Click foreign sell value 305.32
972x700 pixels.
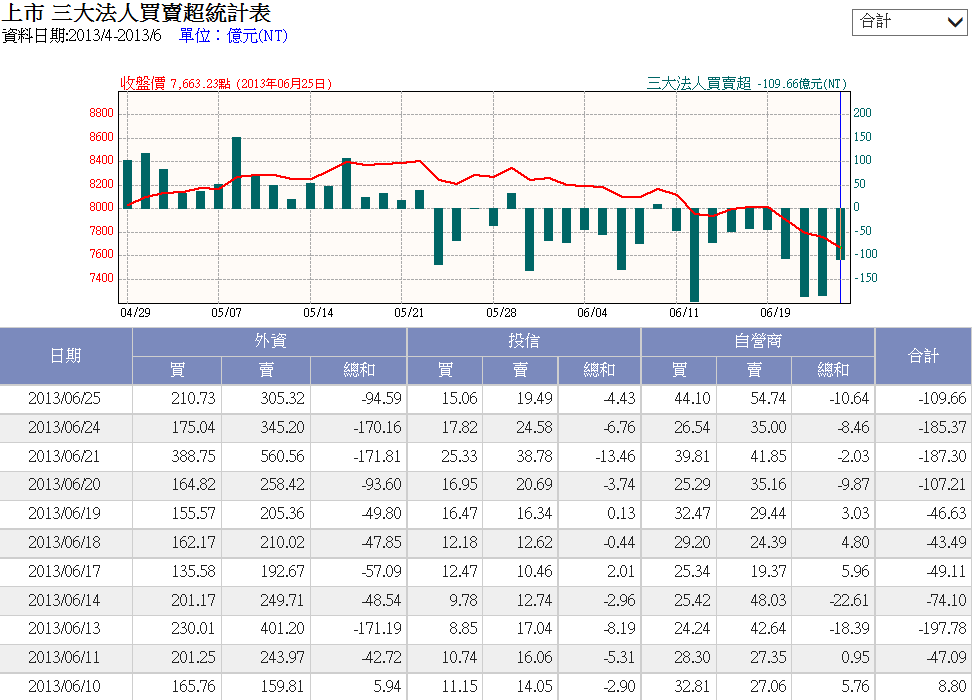282,399
